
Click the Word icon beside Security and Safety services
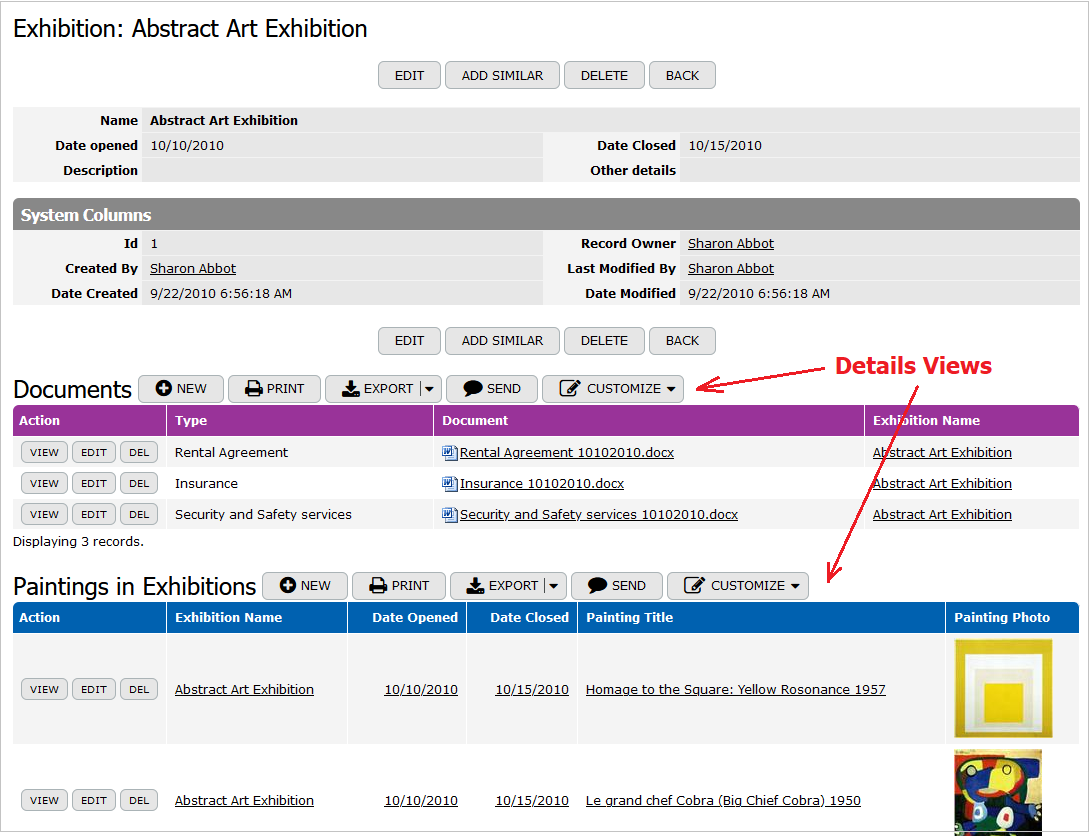coord(449,515)
